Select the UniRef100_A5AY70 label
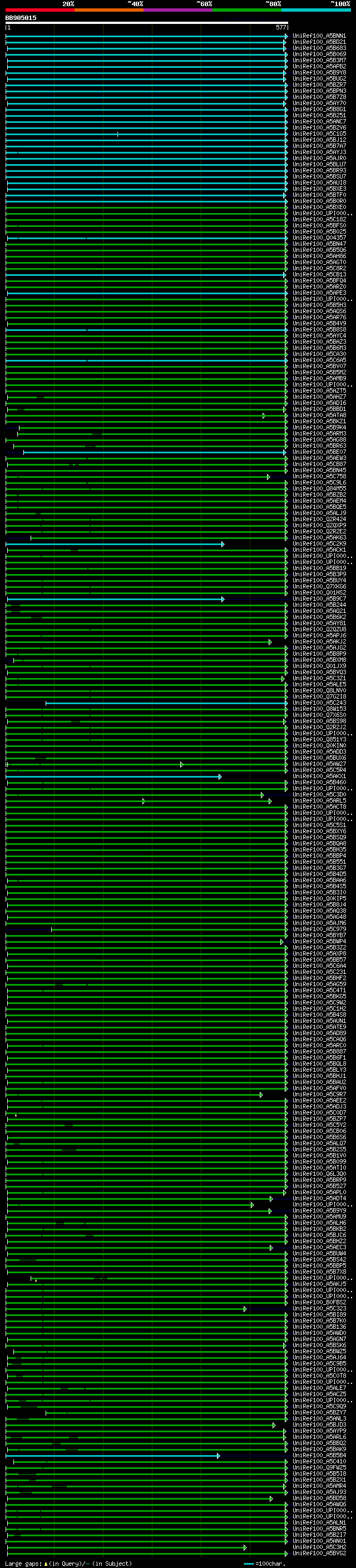Viewport: 356px width, 1568px height. [319, 103]
